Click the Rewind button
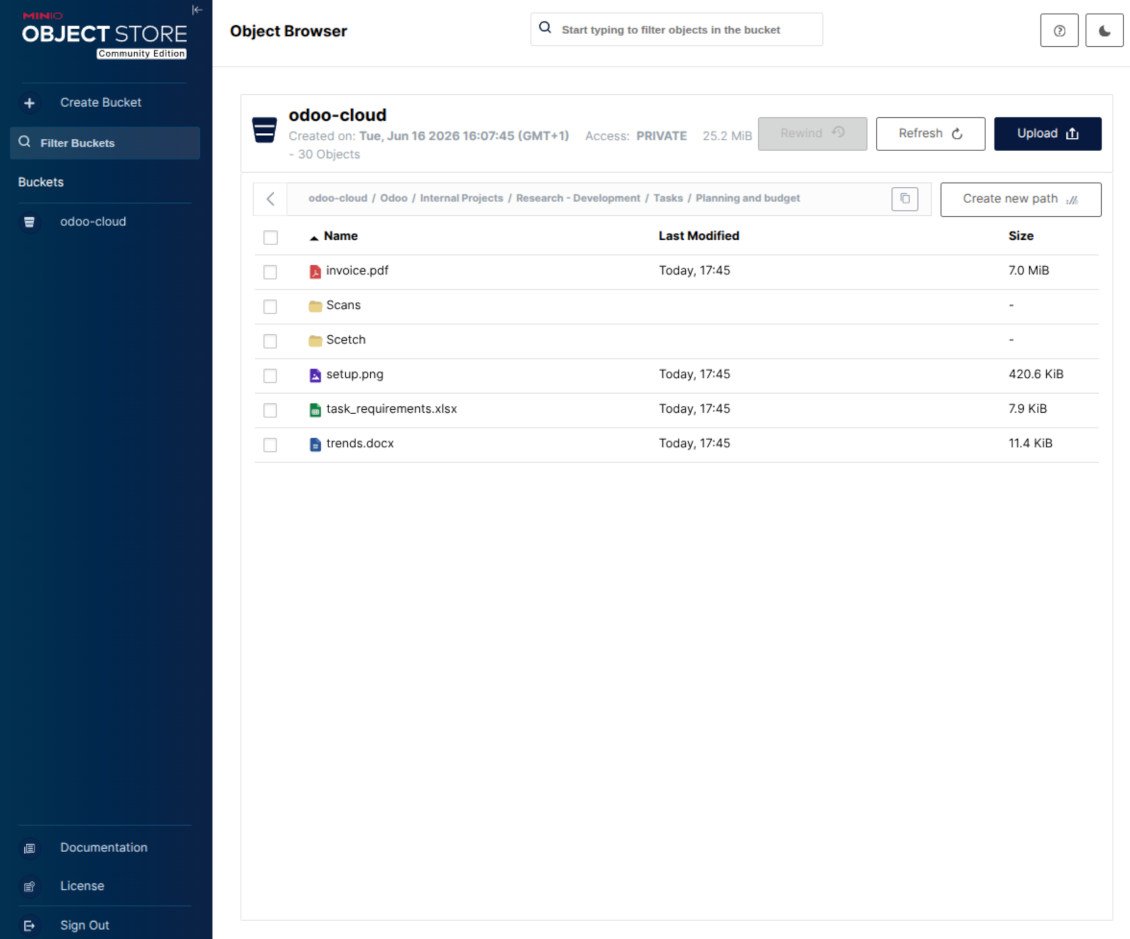Image resolution: width=1130 pixels, height=939 pixels. click(x=812, y=133)
